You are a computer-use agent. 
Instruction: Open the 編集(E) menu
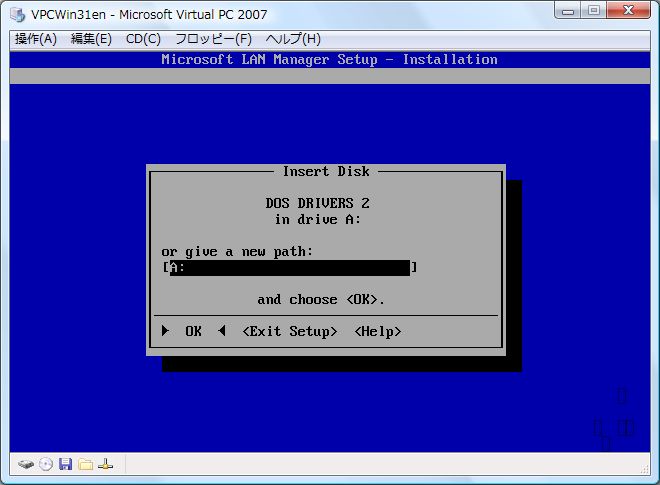[x=91, y=39]
